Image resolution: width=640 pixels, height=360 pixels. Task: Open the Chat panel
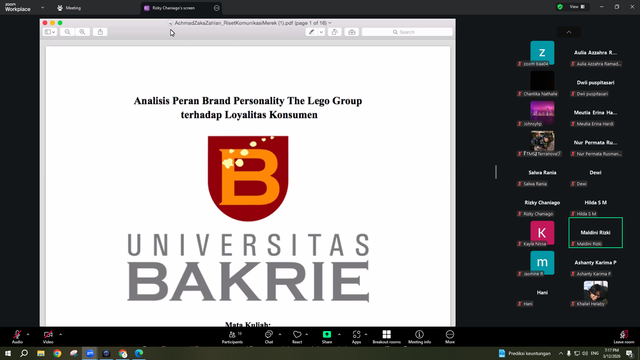pos(269,337)
